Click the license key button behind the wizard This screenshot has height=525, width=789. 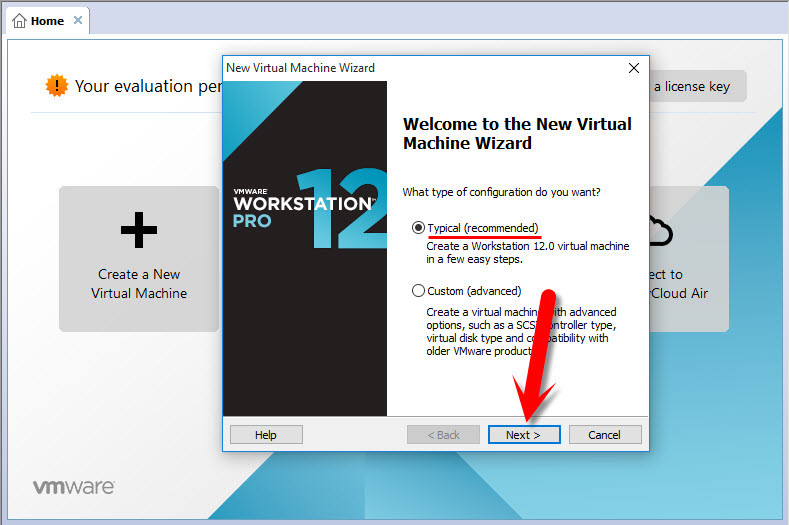(697, 87)
